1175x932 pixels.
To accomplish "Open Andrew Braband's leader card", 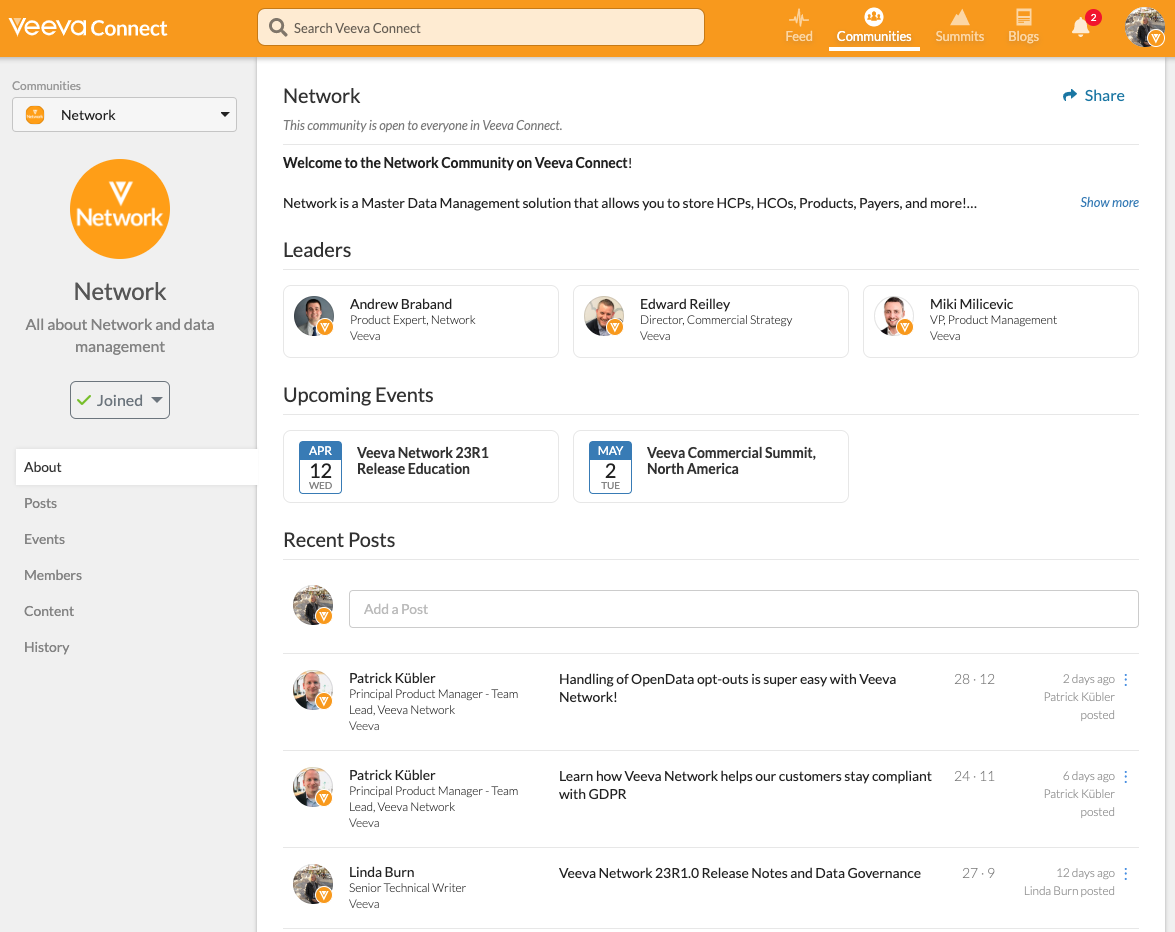I will [421, 321].
